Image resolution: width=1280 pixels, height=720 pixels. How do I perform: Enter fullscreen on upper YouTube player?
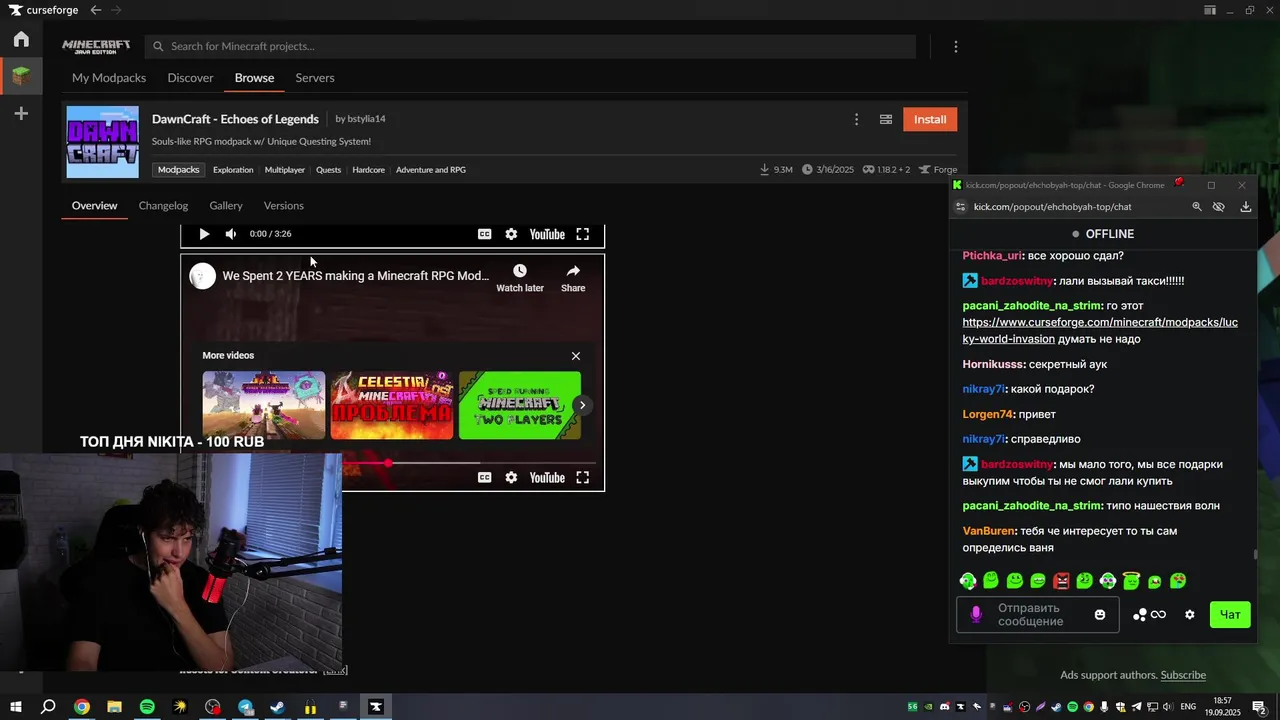[x=583, y=234]
